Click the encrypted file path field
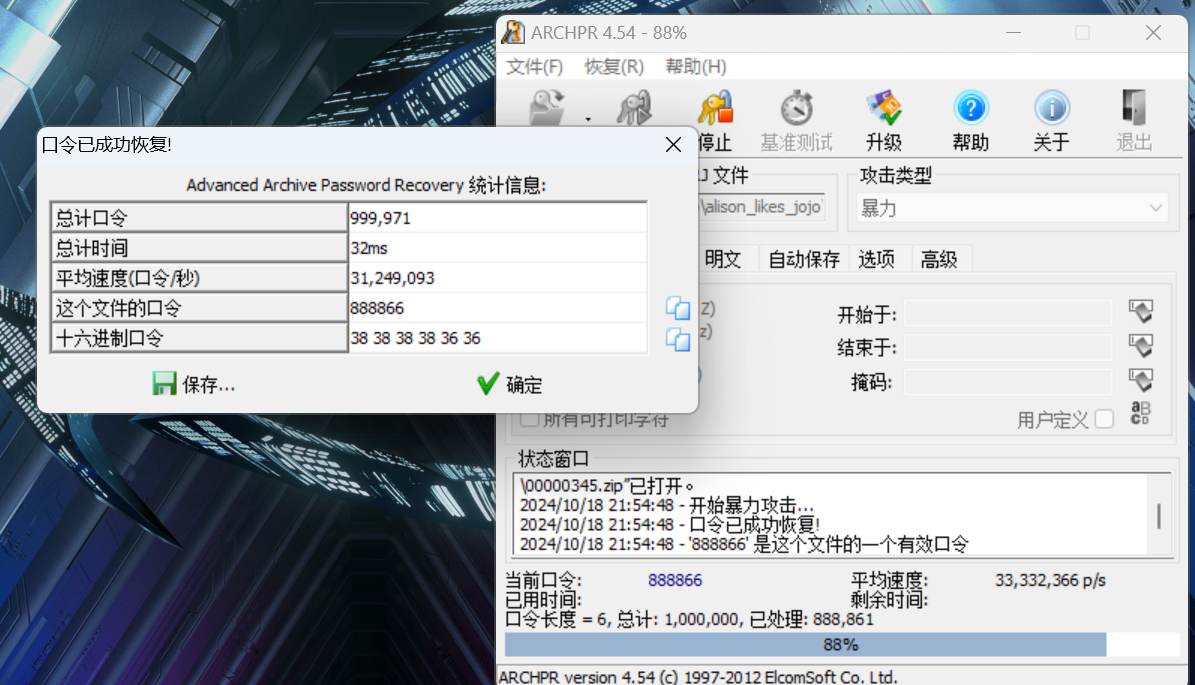Image resolution: width=1195 pixels, height=685 pixels. tap(762, 206)
